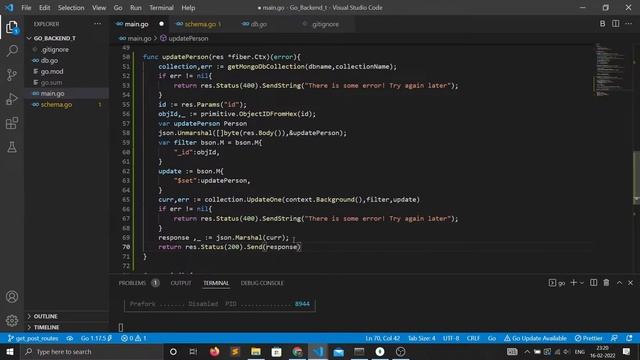
Task: Open the Search view in activity bar
Action: tap(12, 51)
